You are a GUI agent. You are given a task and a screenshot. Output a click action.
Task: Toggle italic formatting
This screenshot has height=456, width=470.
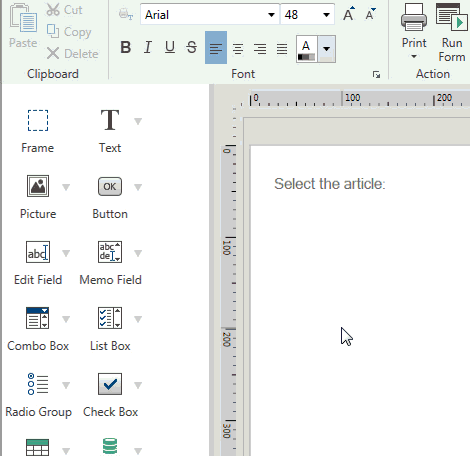tap(148, 47)
